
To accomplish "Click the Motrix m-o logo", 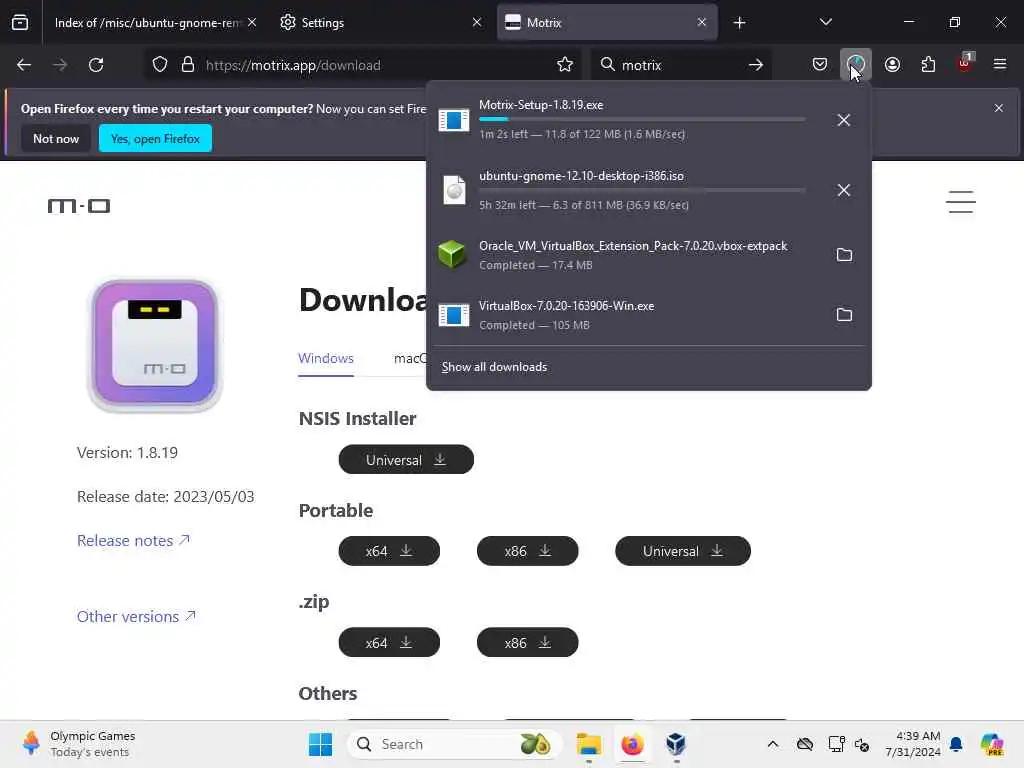I will tap(79, 206).
